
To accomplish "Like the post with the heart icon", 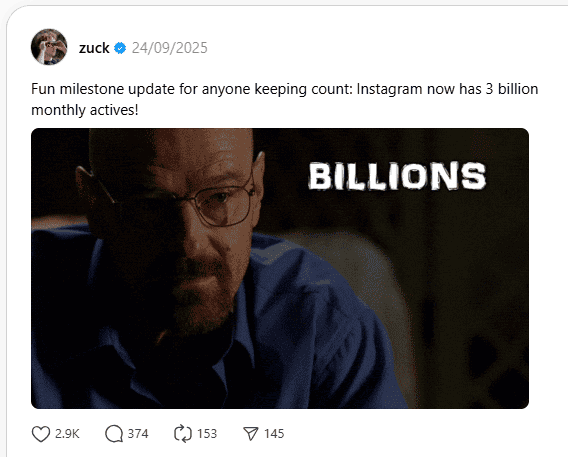I will [x=41, y=434].
